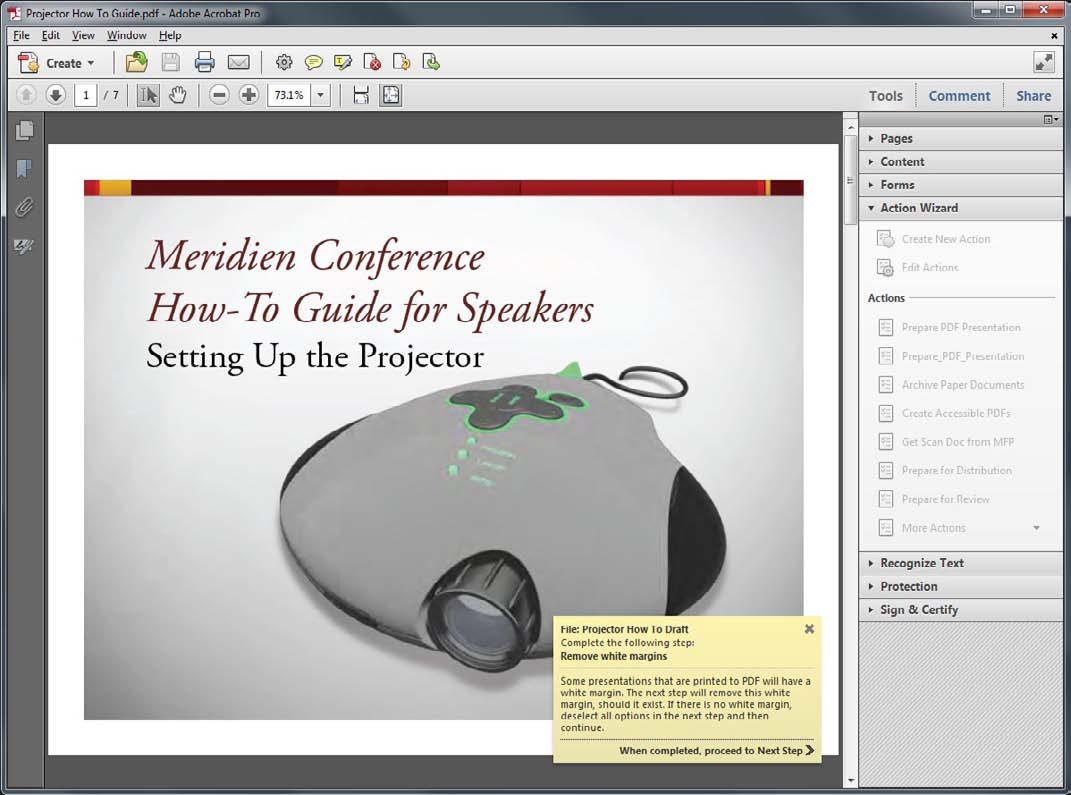Image resolution: width=1071 pixels, height=795 pixels.
Task: Click the current page number field
Action: coord(85,95)
